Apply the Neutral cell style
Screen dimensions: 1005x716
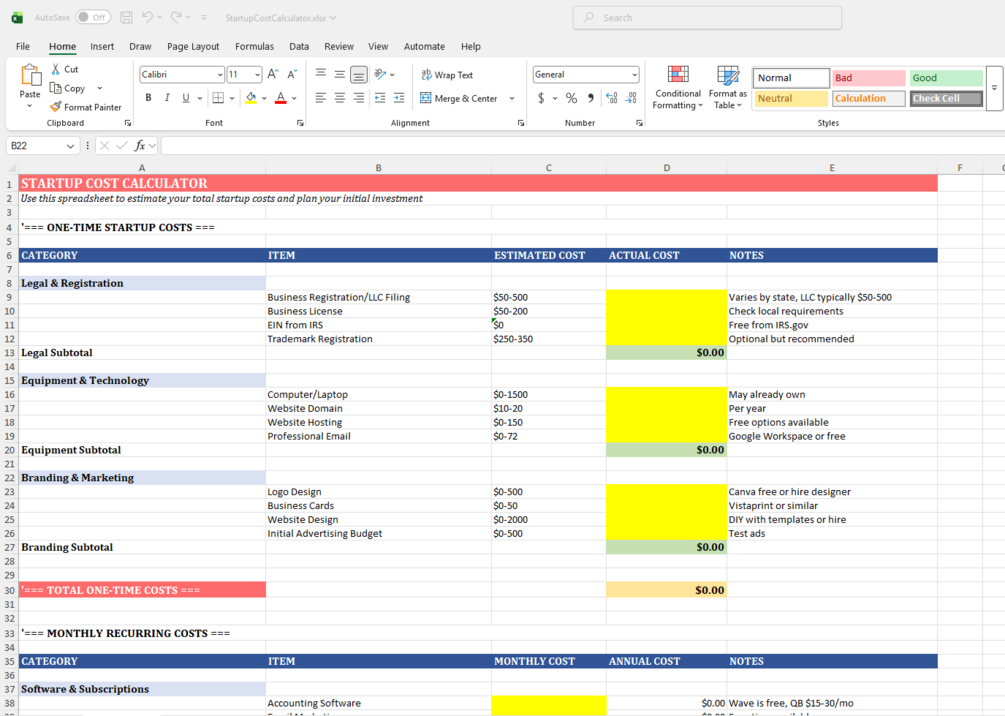pyautogui.click(x=792, y=98)
